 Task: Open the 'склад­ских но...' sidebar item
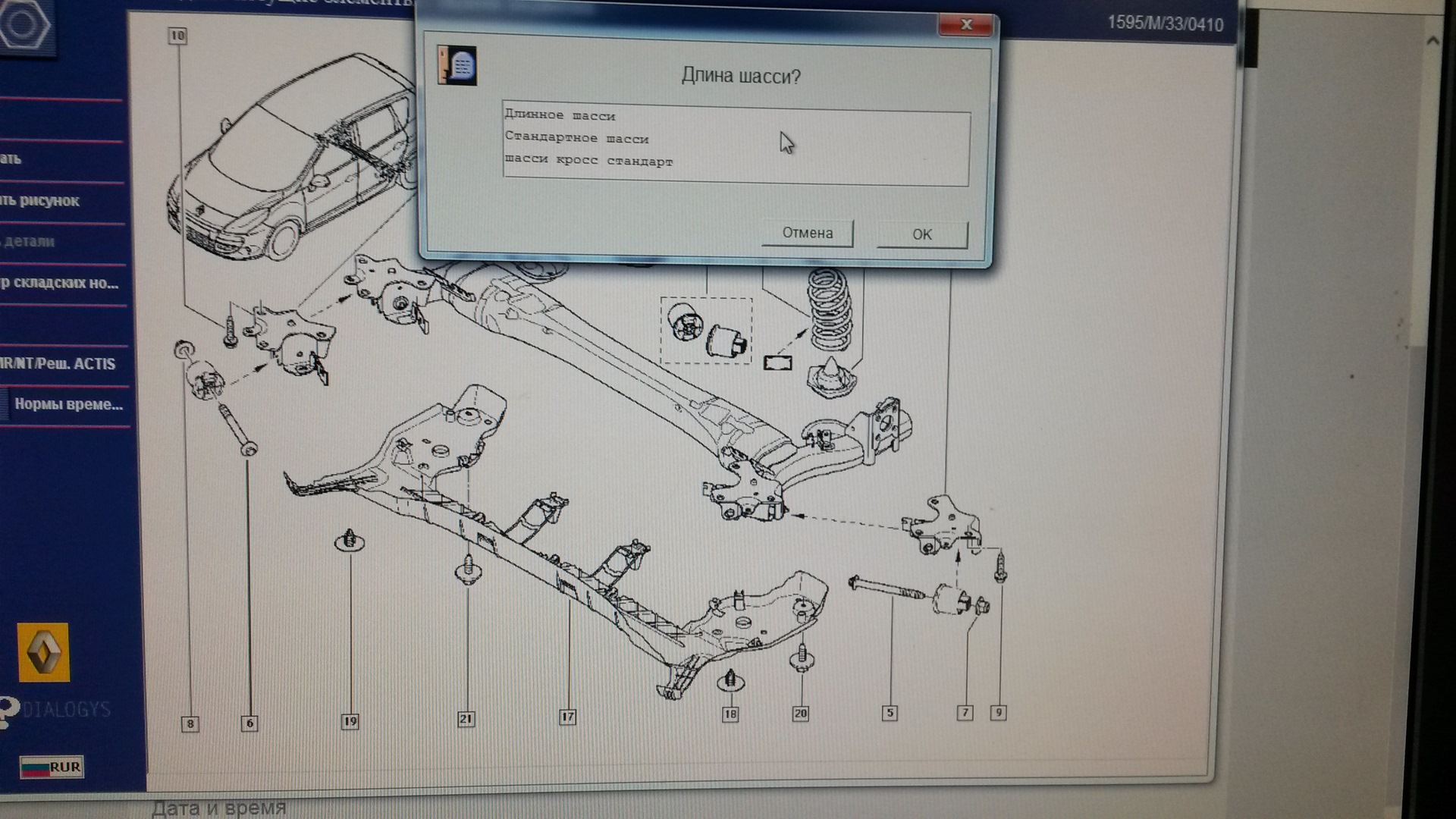60,283
